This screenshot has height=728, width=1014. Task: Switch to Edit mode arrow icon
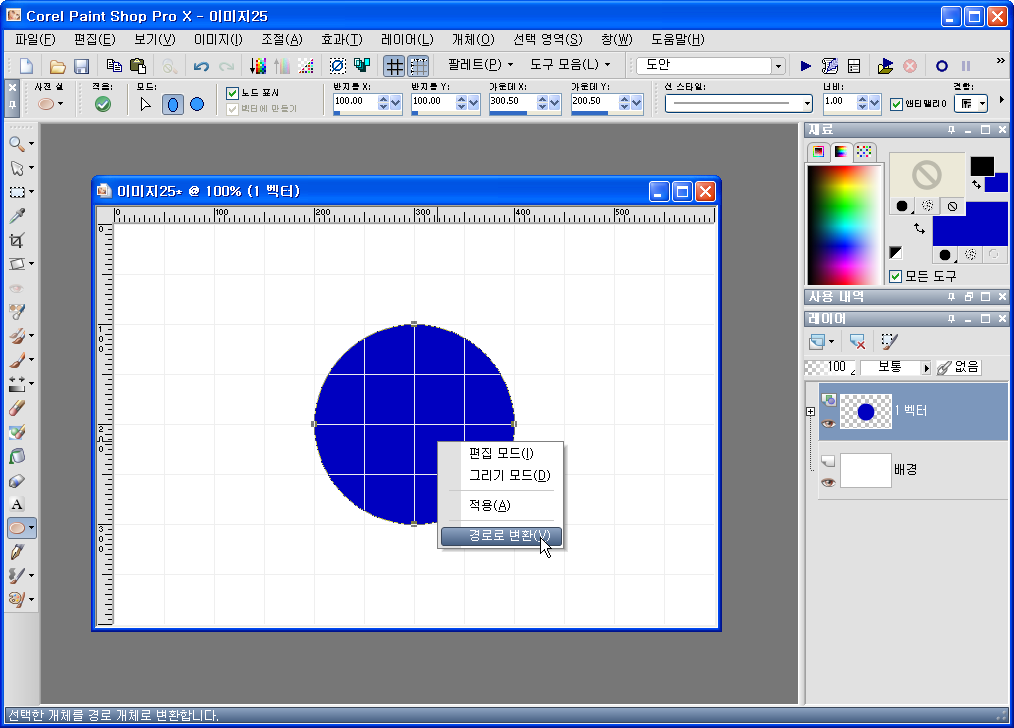click(146, 104)
